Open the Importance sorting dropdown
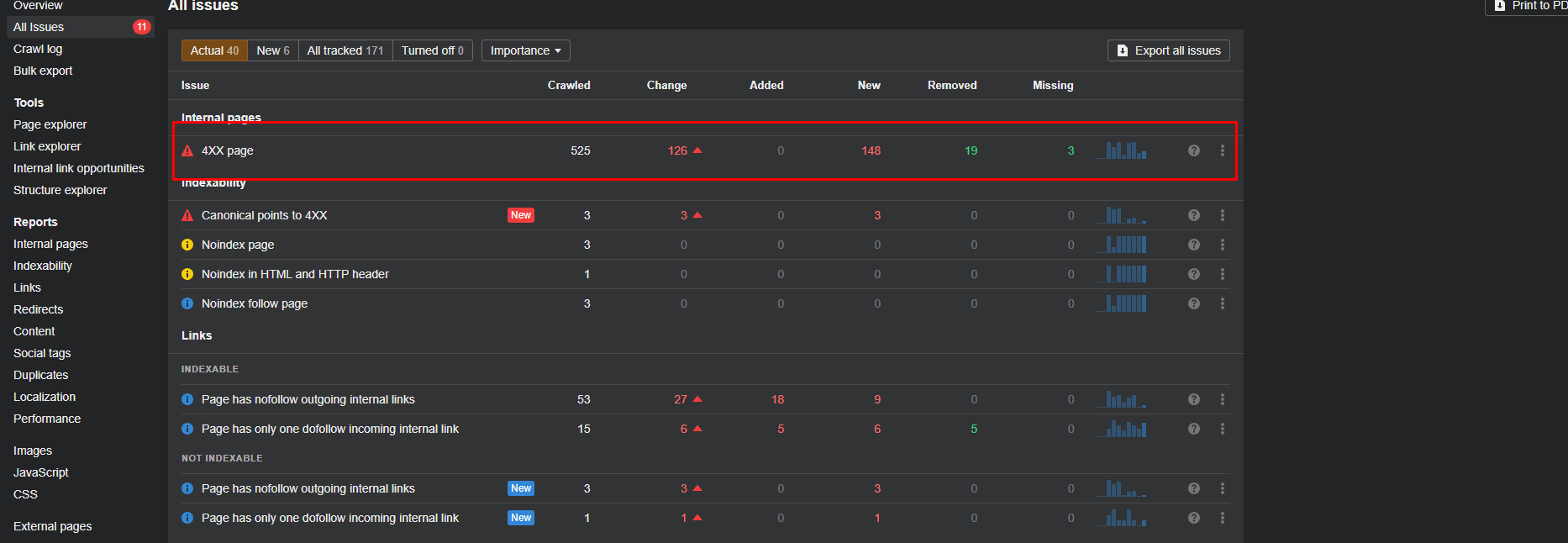Viewport: 1568px width, 543px height. point(526,50)
